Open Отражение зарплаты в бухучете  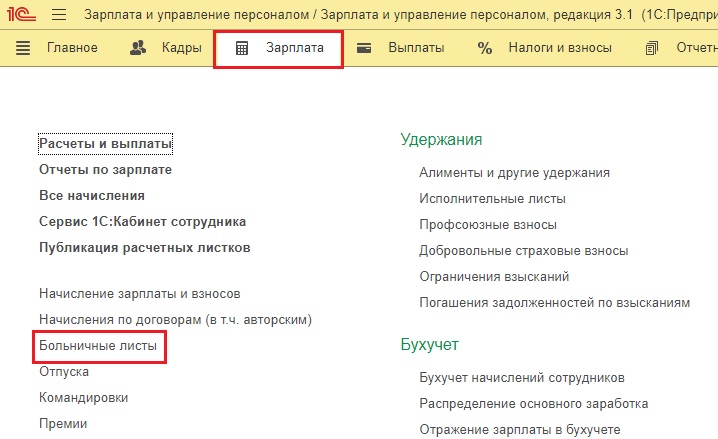tap(520, 429)
